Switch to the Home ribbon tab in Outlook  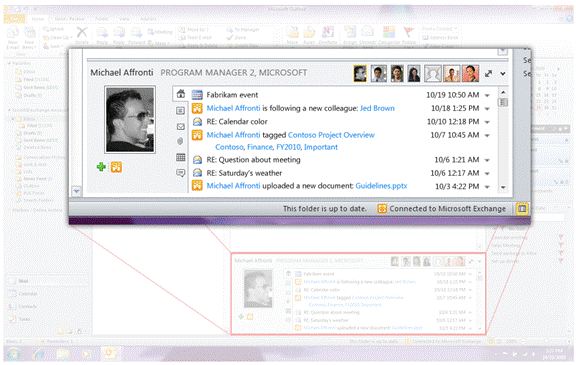(x=37, y=19)
